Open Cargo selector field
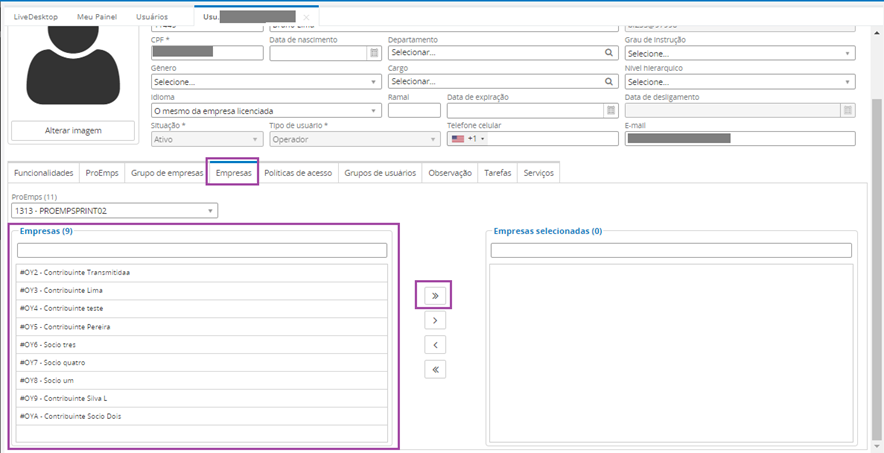The width and height of the screenshot is (884, 453). click(x=503, y=82)
